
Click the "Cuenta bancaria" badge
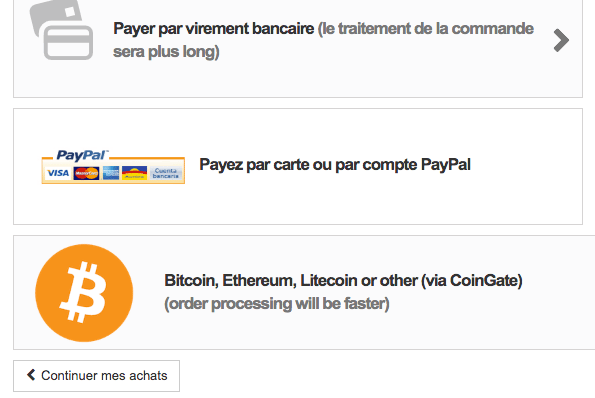tap(166, 173)
